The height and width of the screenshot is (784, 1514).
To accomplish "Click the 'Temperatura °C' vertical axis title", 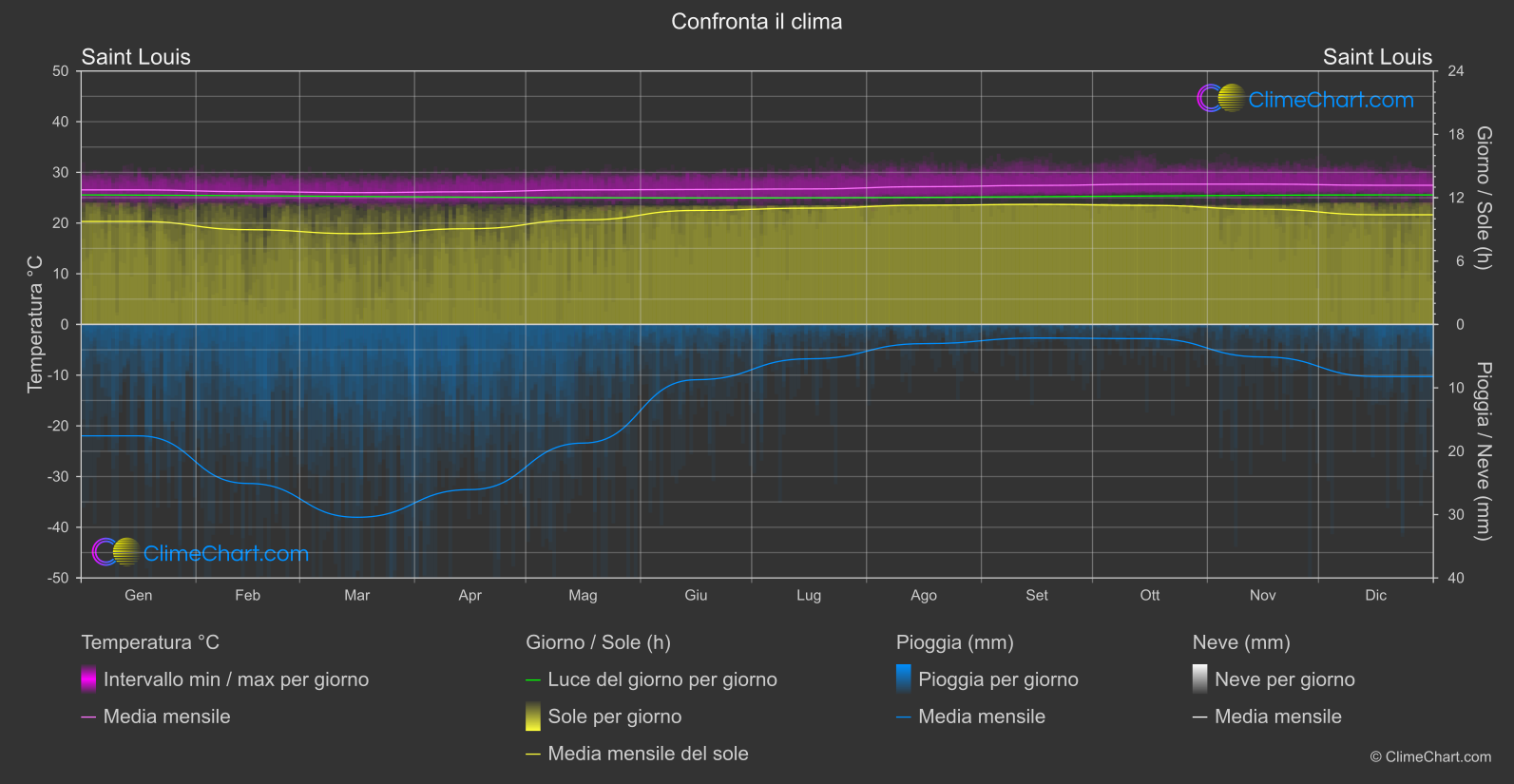I will pyautogui.click(x=35, y=324).
